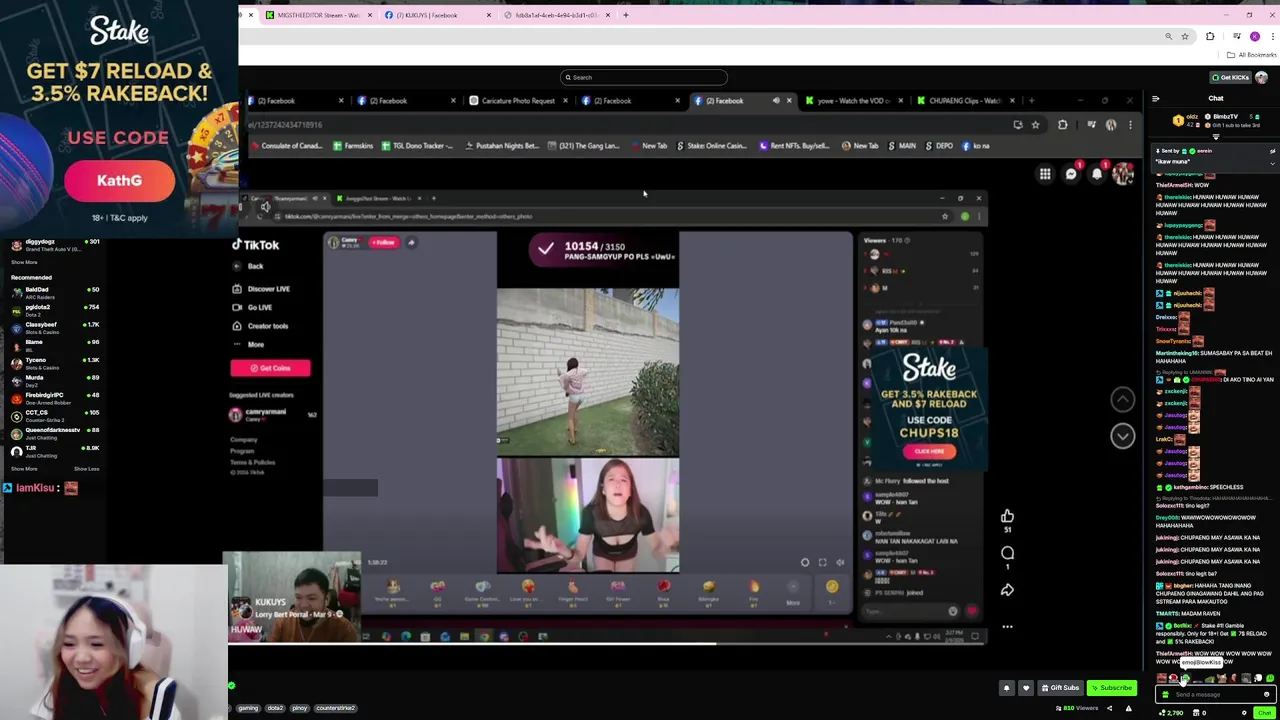Go to previous Facebook video with up arrow
This screenshot has height=720, width=1280.
(1122, 399)
